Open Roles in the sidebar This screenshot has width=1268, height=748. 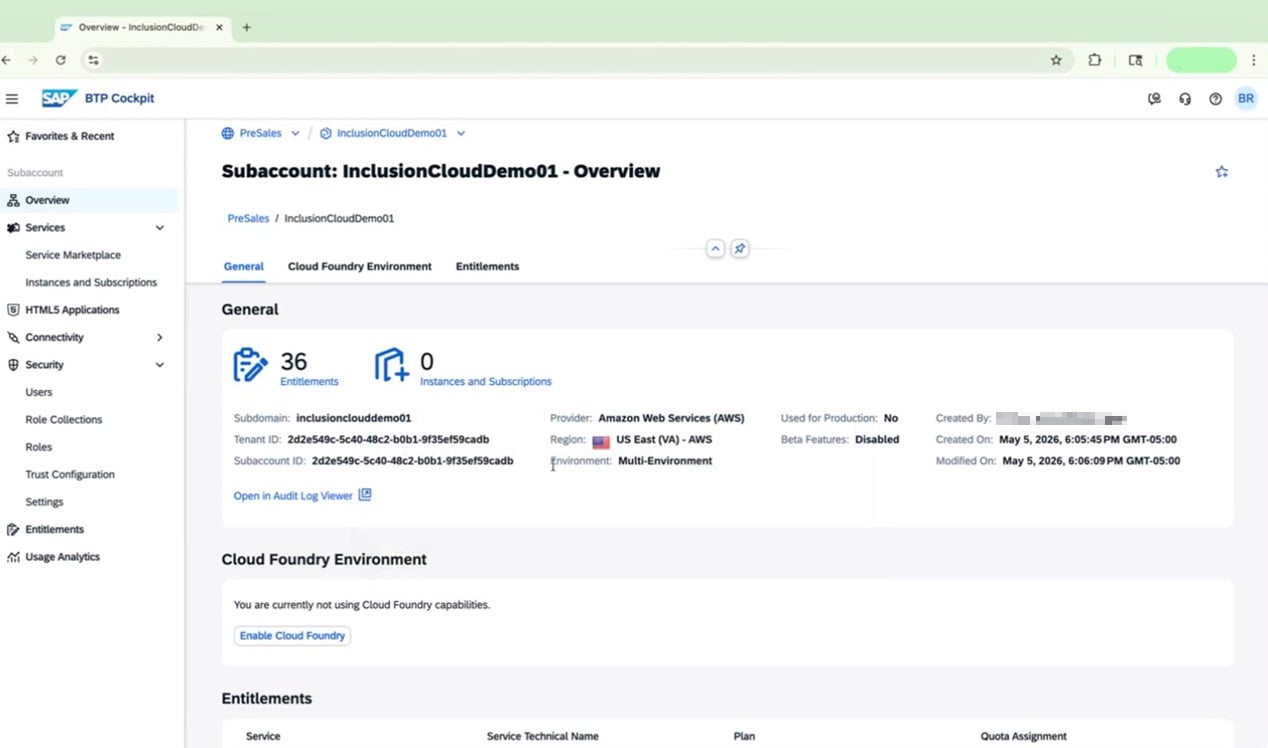click(x=39, y=447)
